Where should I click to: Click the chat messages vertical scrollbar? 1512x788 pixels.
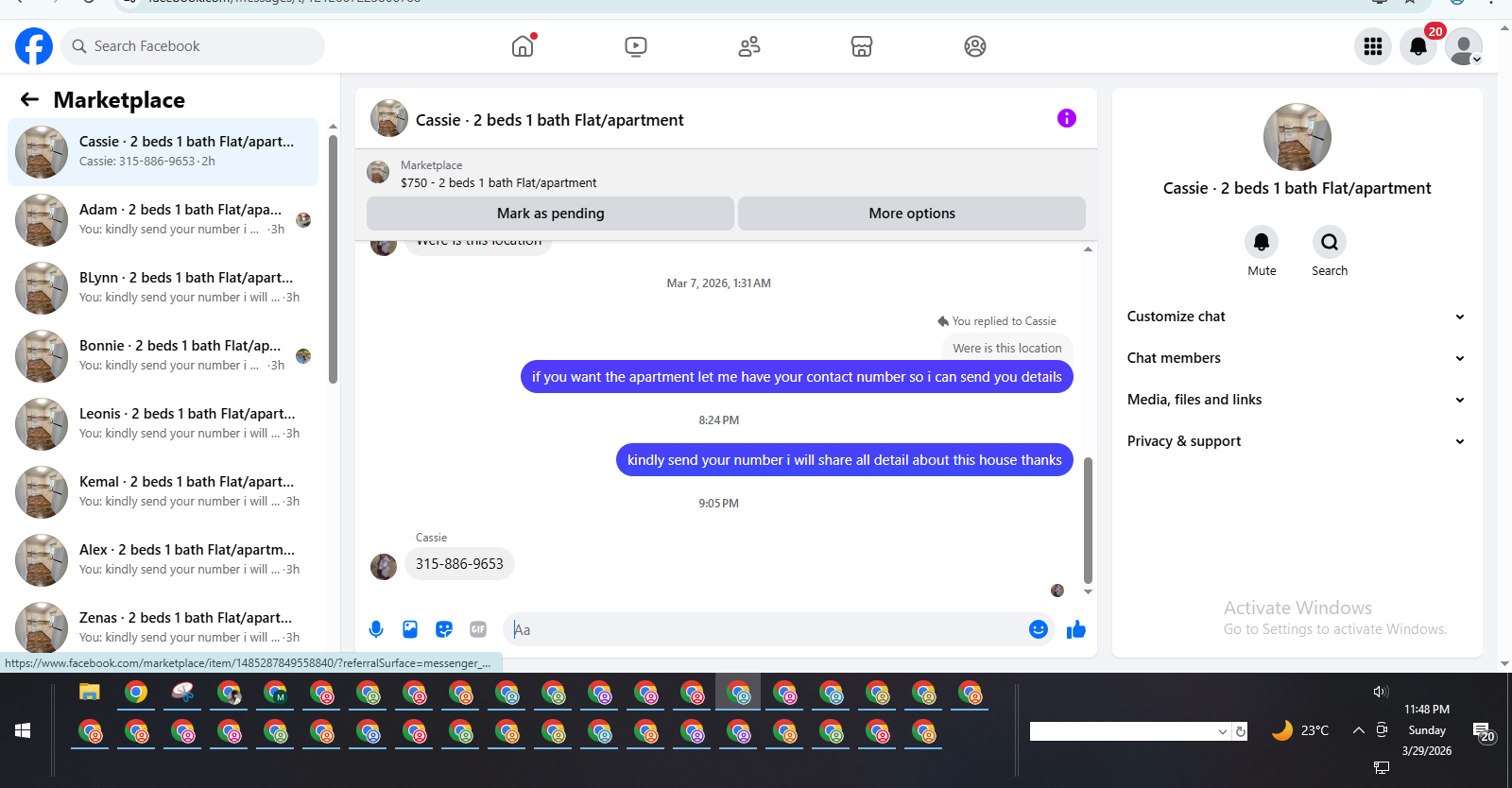(1088, 521)
